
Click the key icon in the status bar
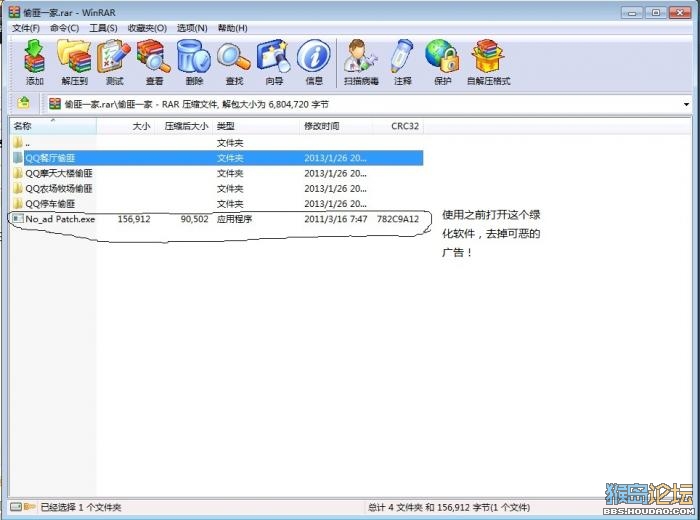pos(29,507)
